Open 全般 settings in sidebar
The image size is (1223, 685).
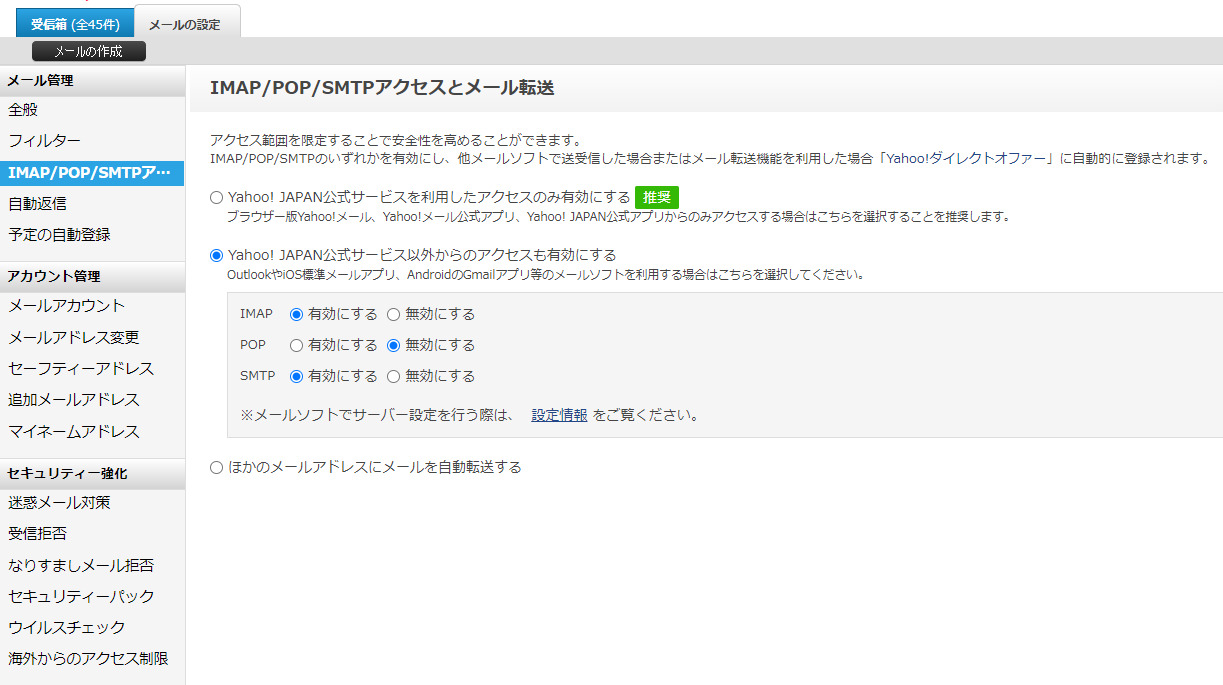23,110
